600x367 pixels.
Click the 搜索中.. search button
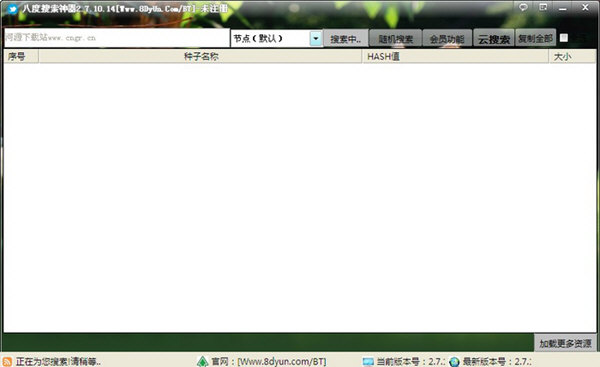coord(346,39)
